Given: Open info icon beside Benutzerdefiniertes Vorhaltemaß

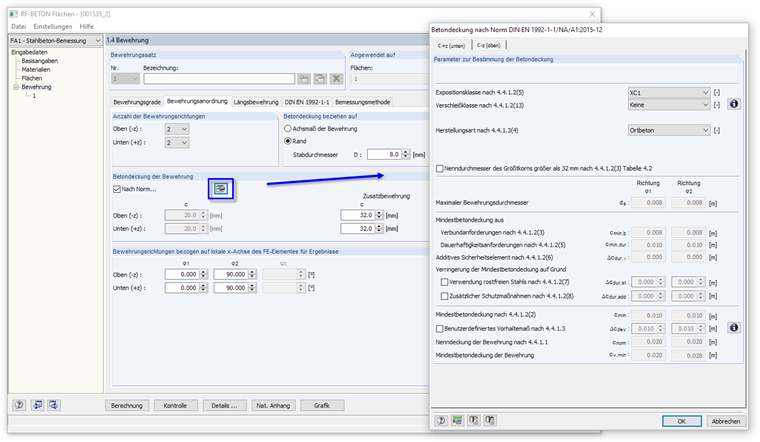Looking at the screenshot, I should pyautogui.click(x=734, y=328).
